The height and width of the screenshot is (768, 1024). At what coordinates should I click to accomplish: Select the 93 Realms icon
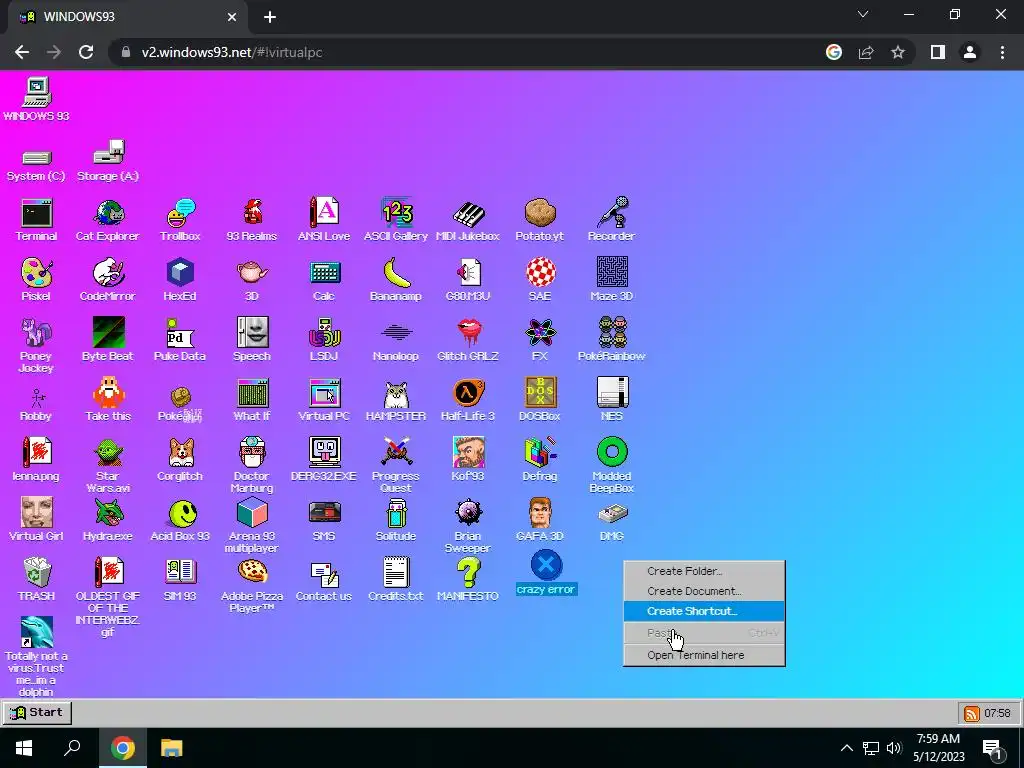pos(252,220)
